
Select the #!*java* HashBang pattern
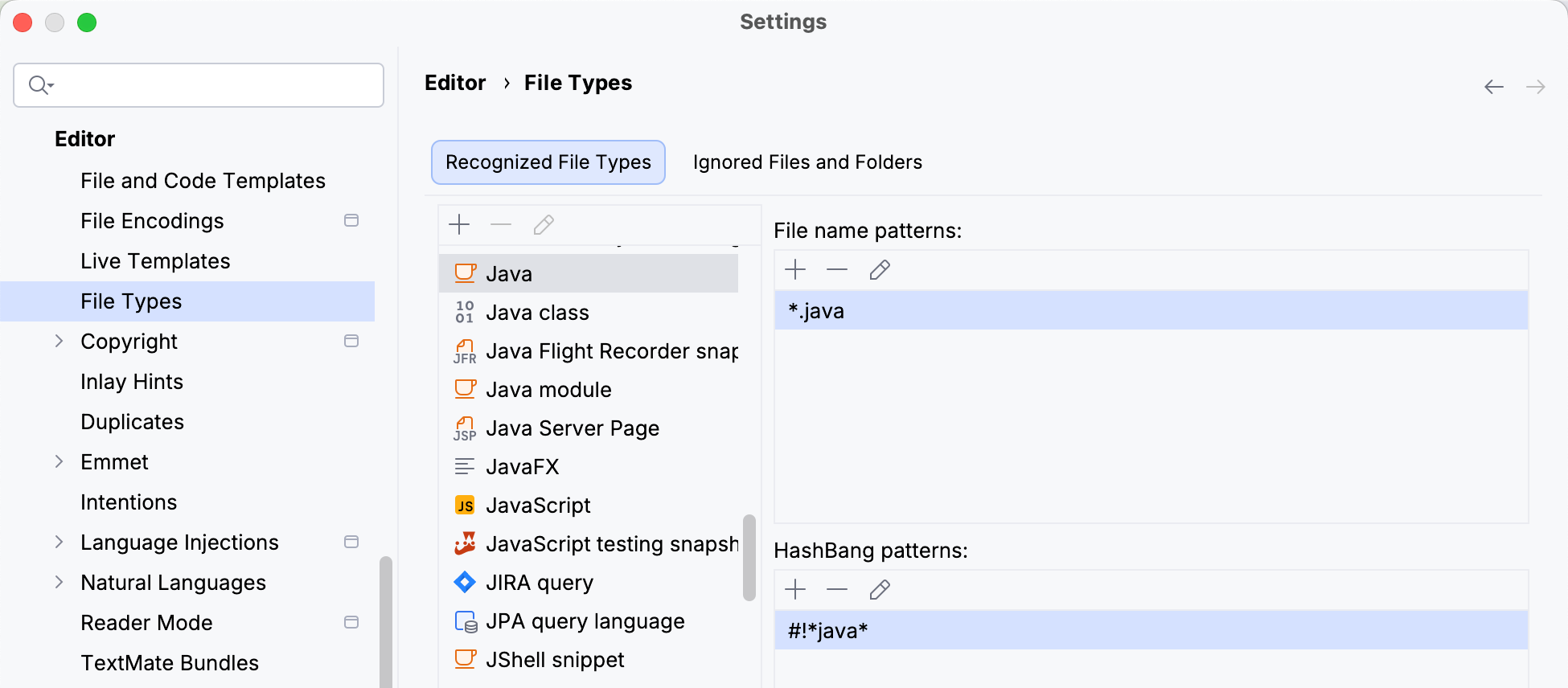[1151, 630]
